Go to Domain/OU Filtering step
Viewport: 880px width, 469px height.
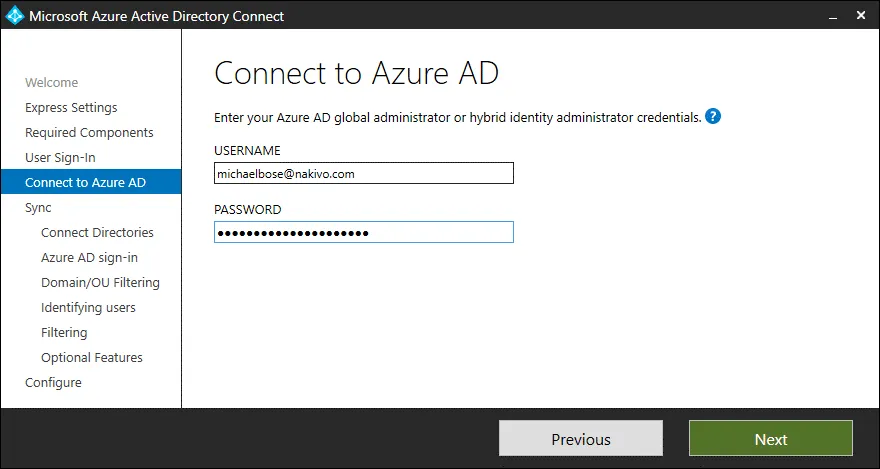(100, 283)
